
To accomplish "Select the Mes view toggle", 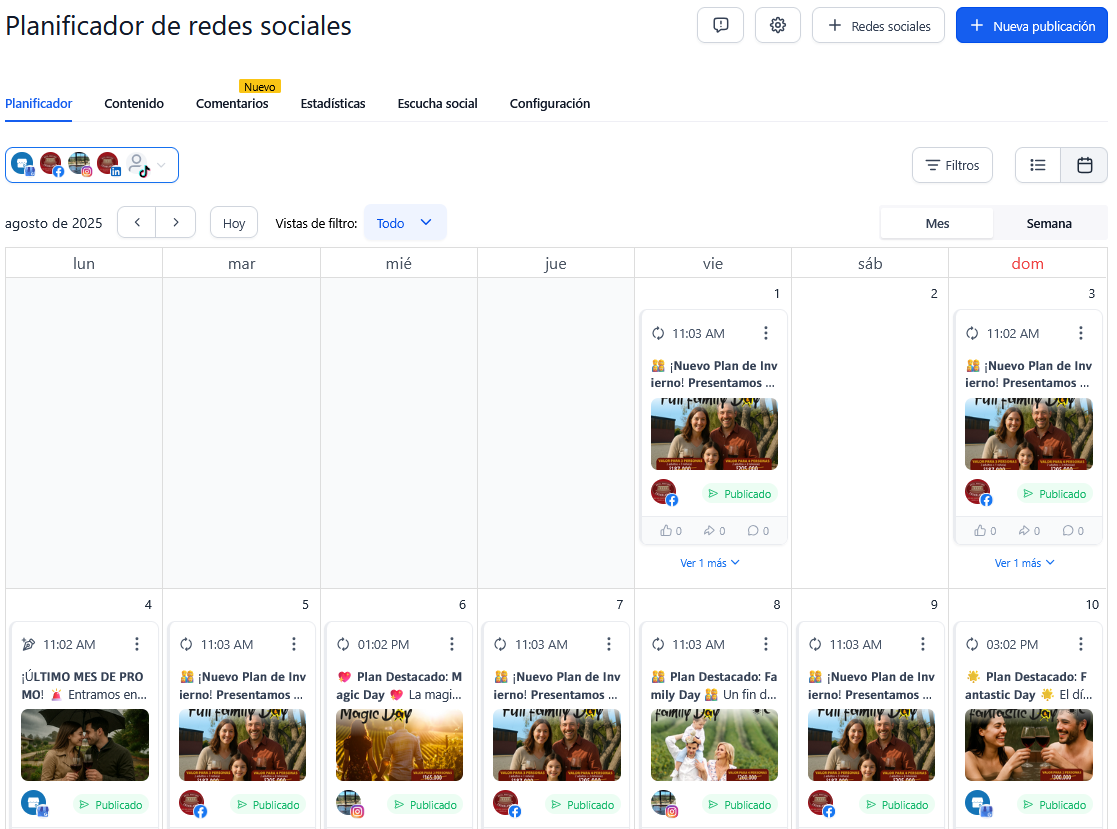I will tap(937, 223).
